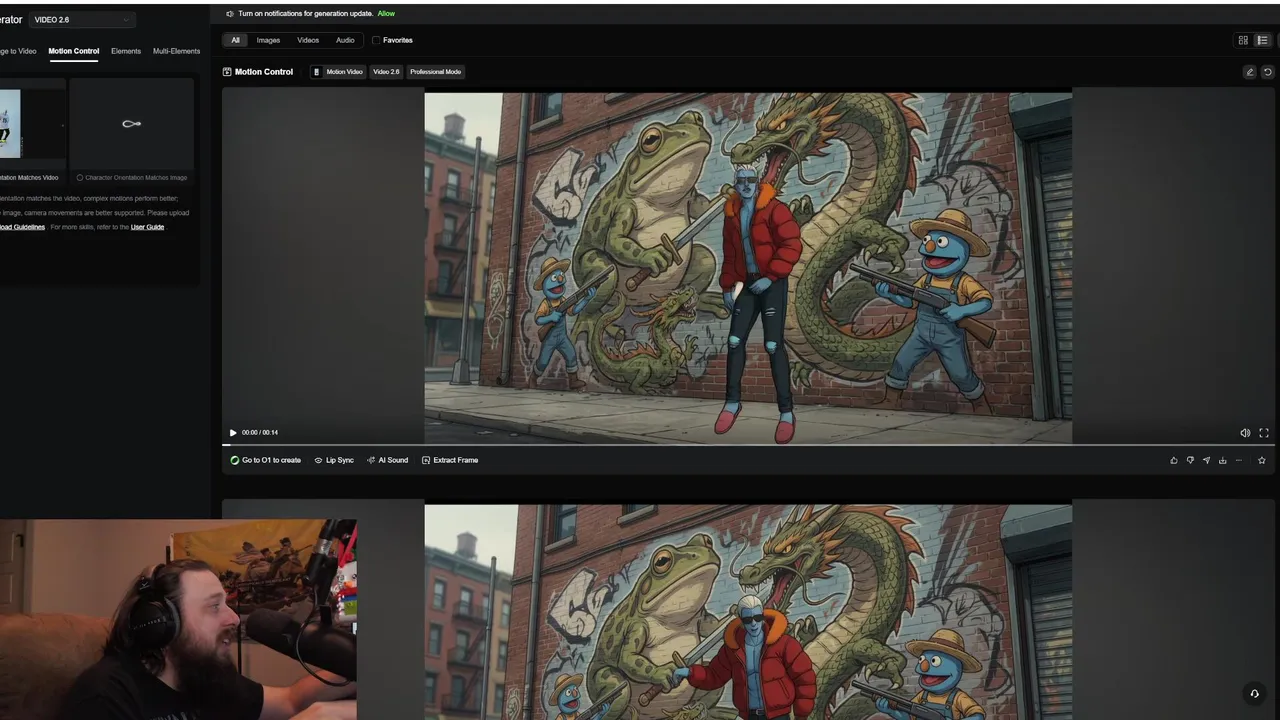Click the regenerate arrow icon
The width and height of the screenshot is (1280, 720).
coord(1267,72)
